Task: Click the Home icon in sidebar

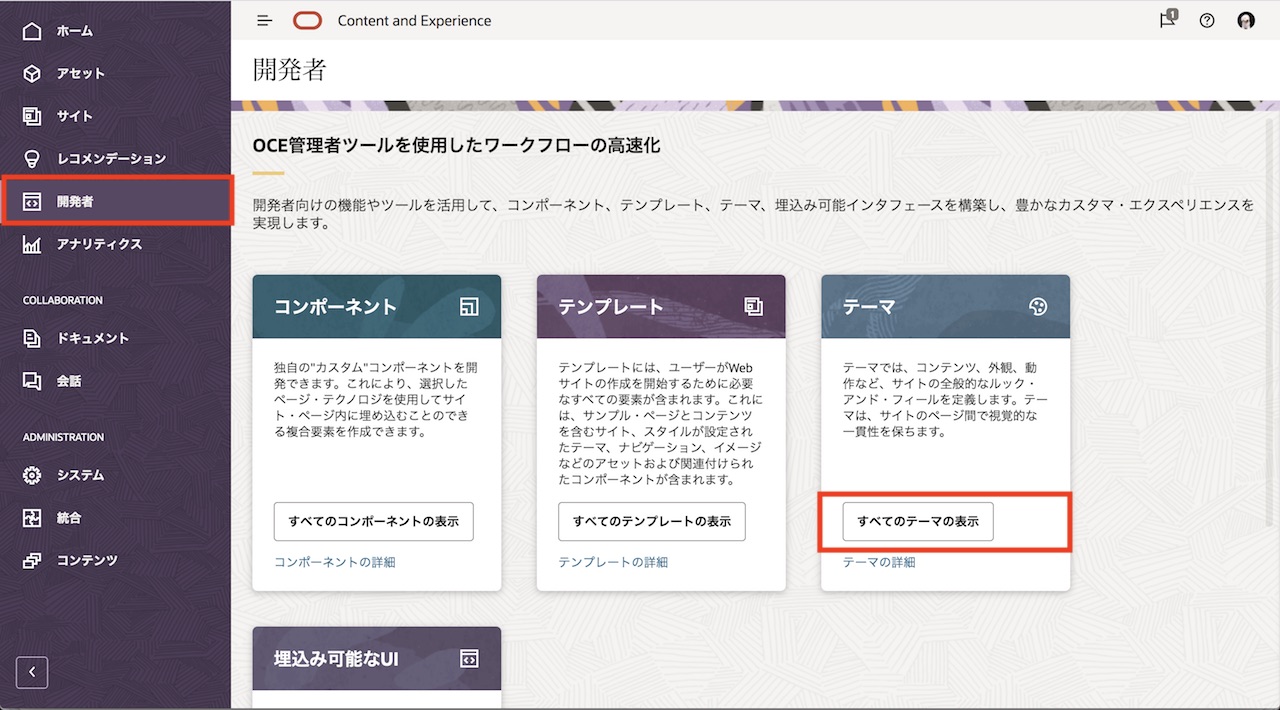Action: pos(32,31)
